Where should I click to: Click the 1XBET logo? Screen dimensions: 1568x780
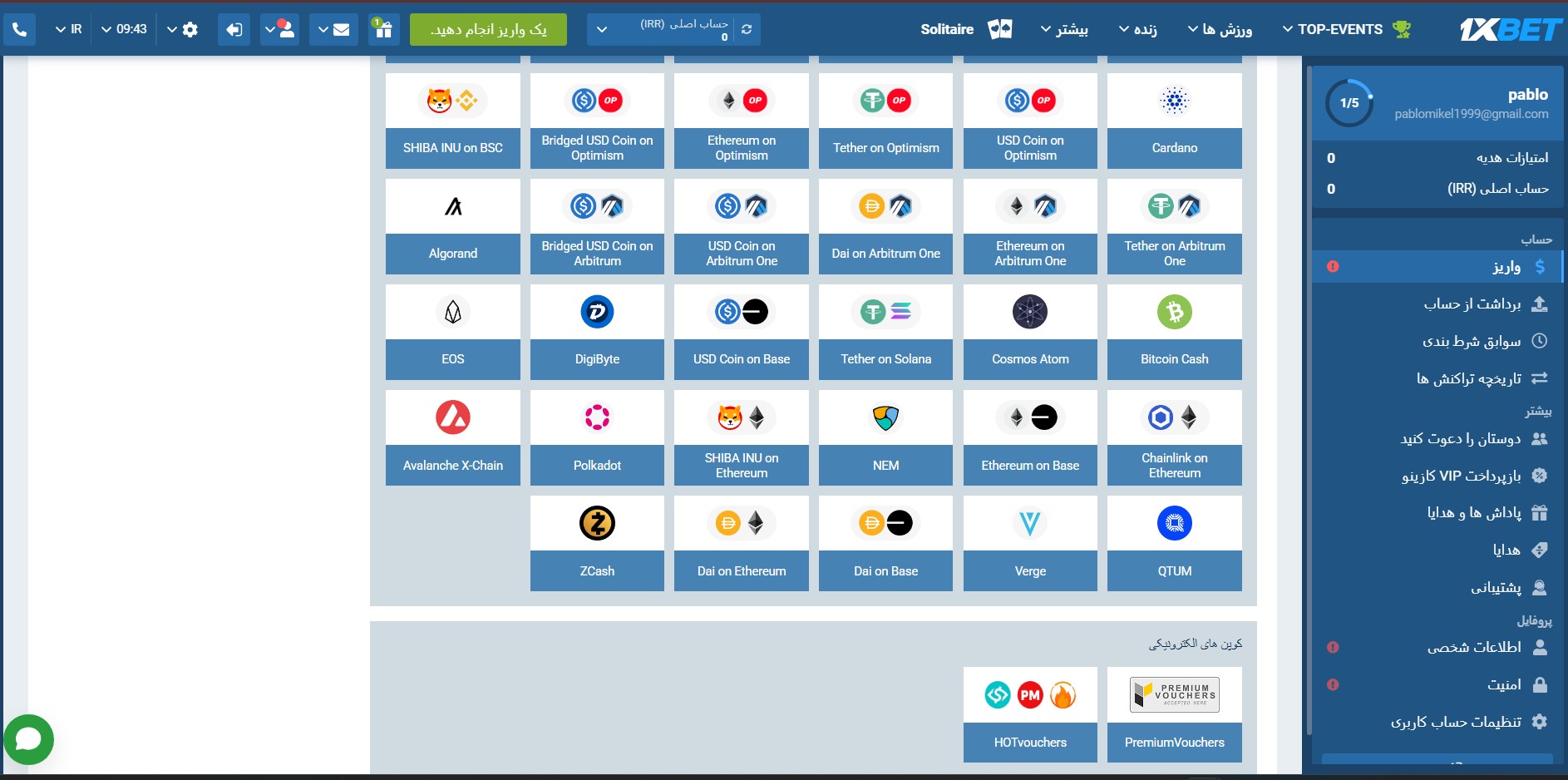(1511, 29)
